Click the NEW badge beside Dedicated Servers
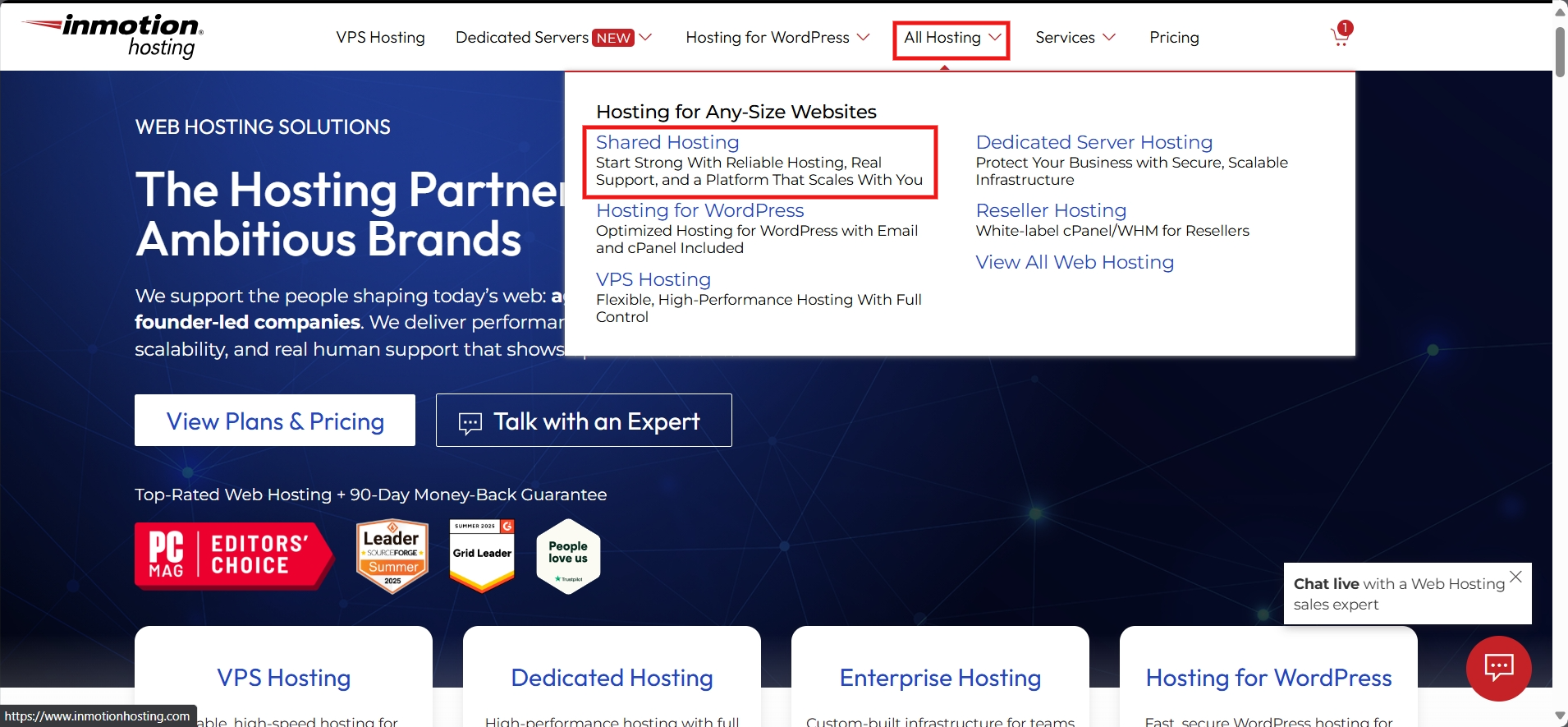Image resolution: width=1568 pixels, height=727 pixels. tap(614, 38)
